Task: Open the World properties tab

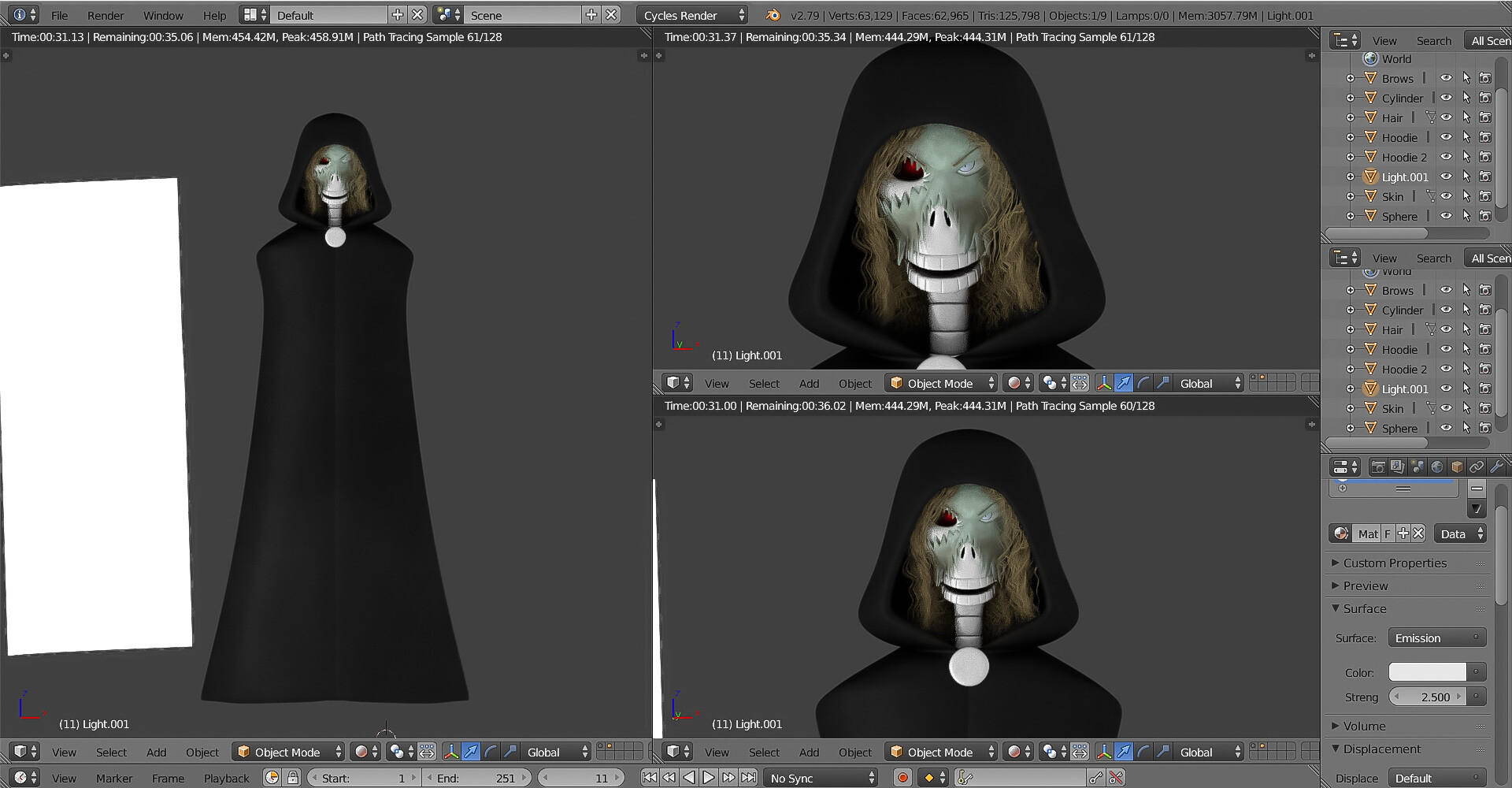Action: (x=1437, y=466)
